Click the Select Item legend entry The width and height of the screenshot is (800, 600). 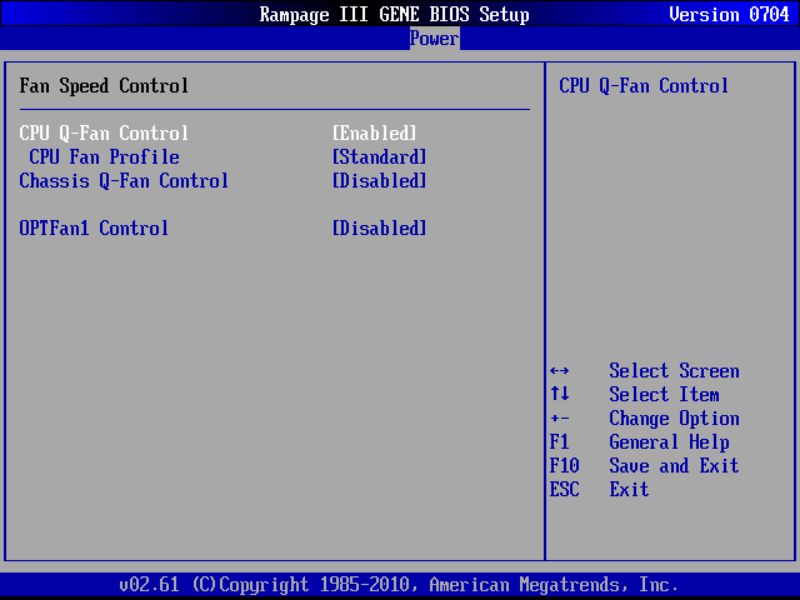664,394
